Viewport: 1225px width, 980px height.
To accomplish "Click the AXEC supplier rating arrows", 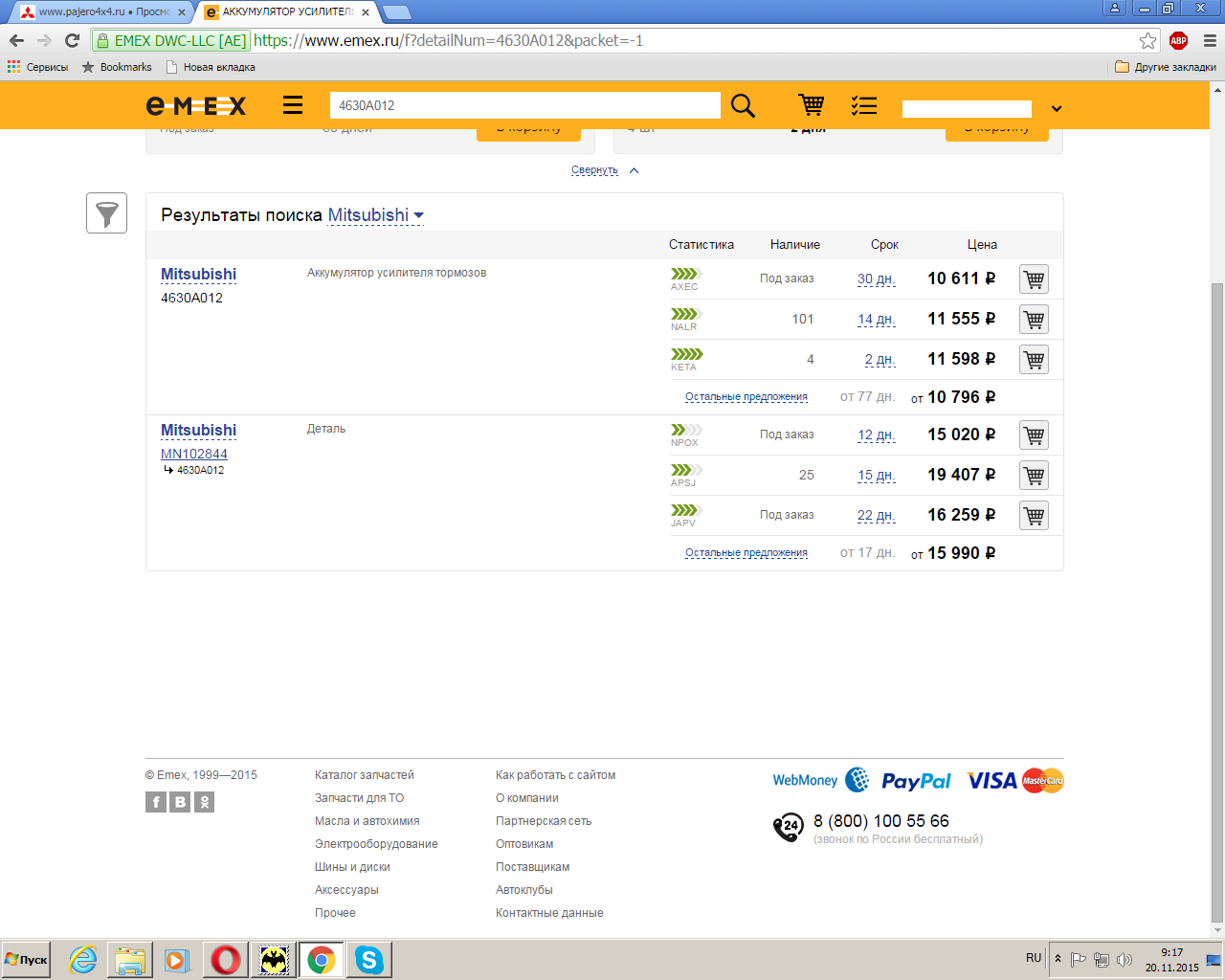I will [x=686, y=274].
